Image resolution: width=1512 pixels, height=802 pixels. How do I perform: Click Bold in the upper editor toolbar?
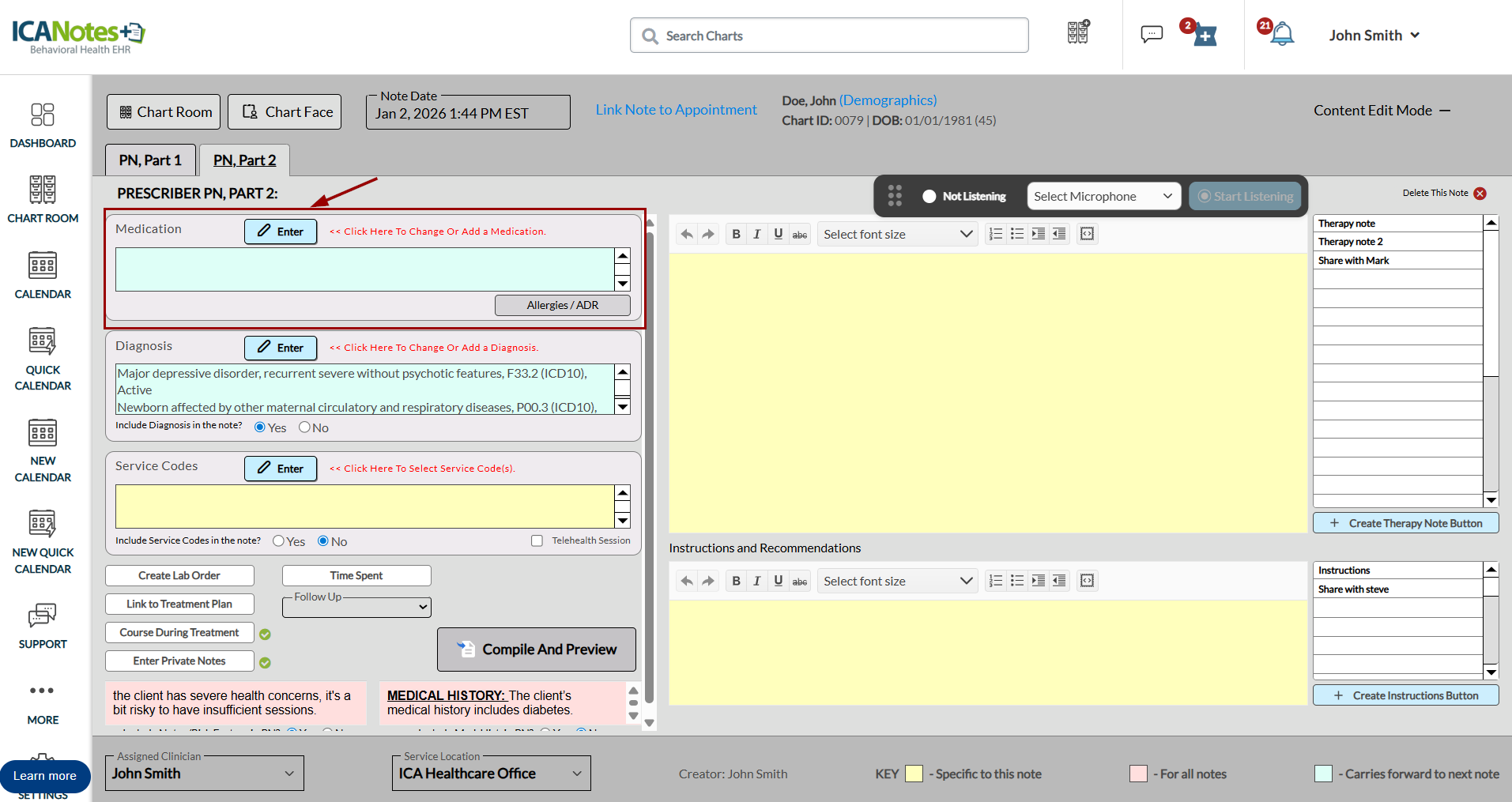[736, 235]
